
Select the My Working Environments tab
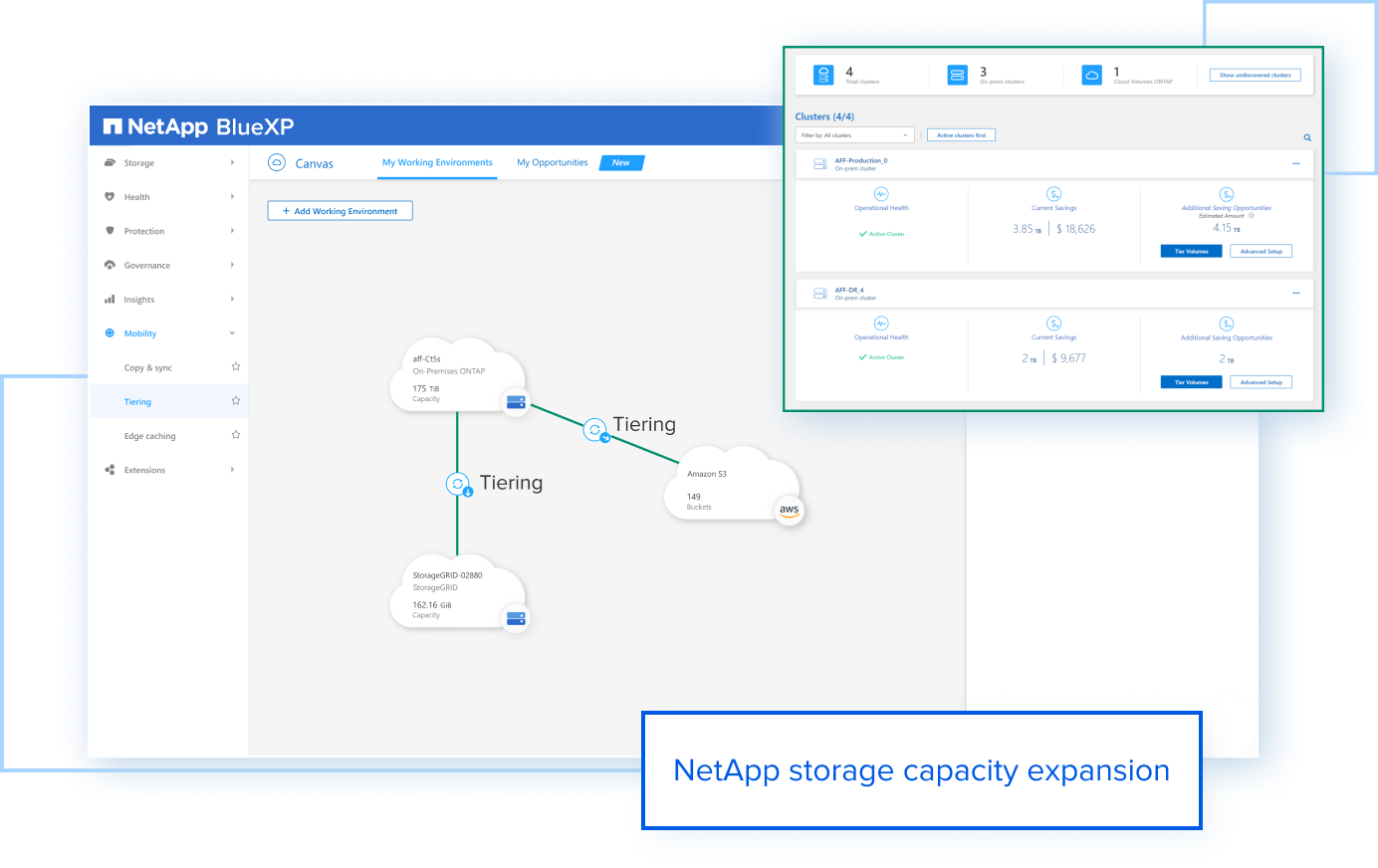[x=436, y=162]
